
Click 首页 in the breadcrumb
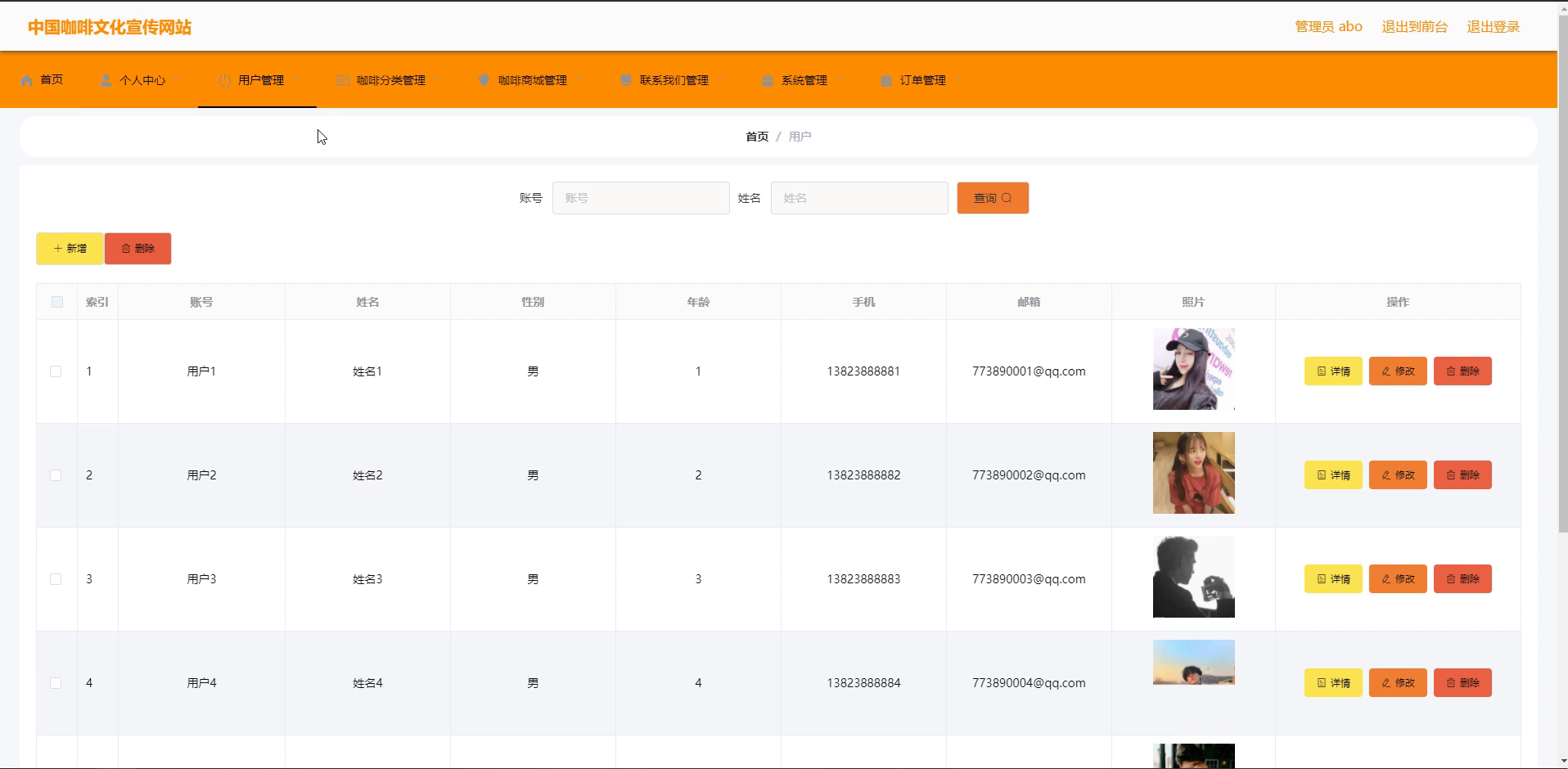tap(757, 137)
